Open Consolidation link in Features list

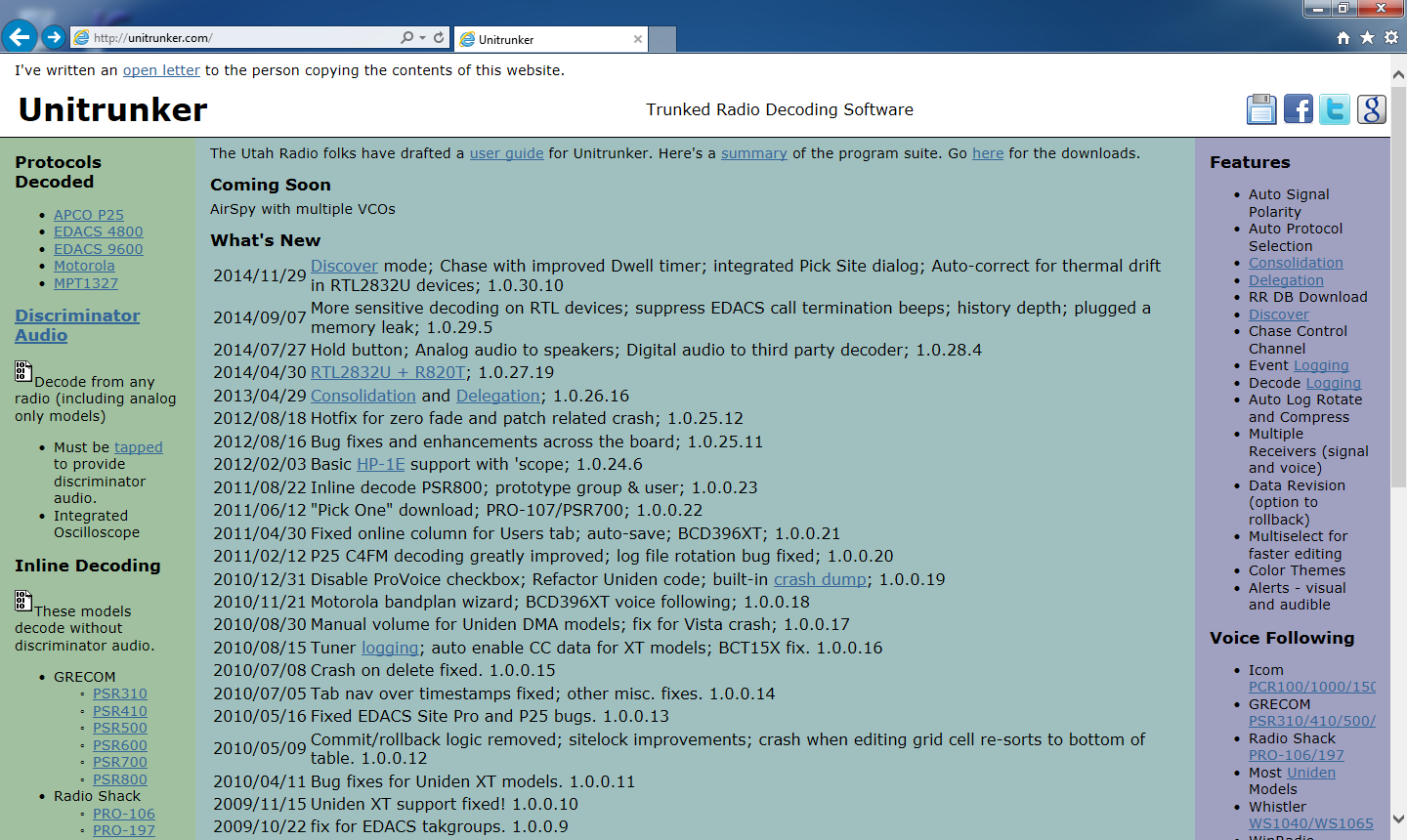[x=1296, y=263]
